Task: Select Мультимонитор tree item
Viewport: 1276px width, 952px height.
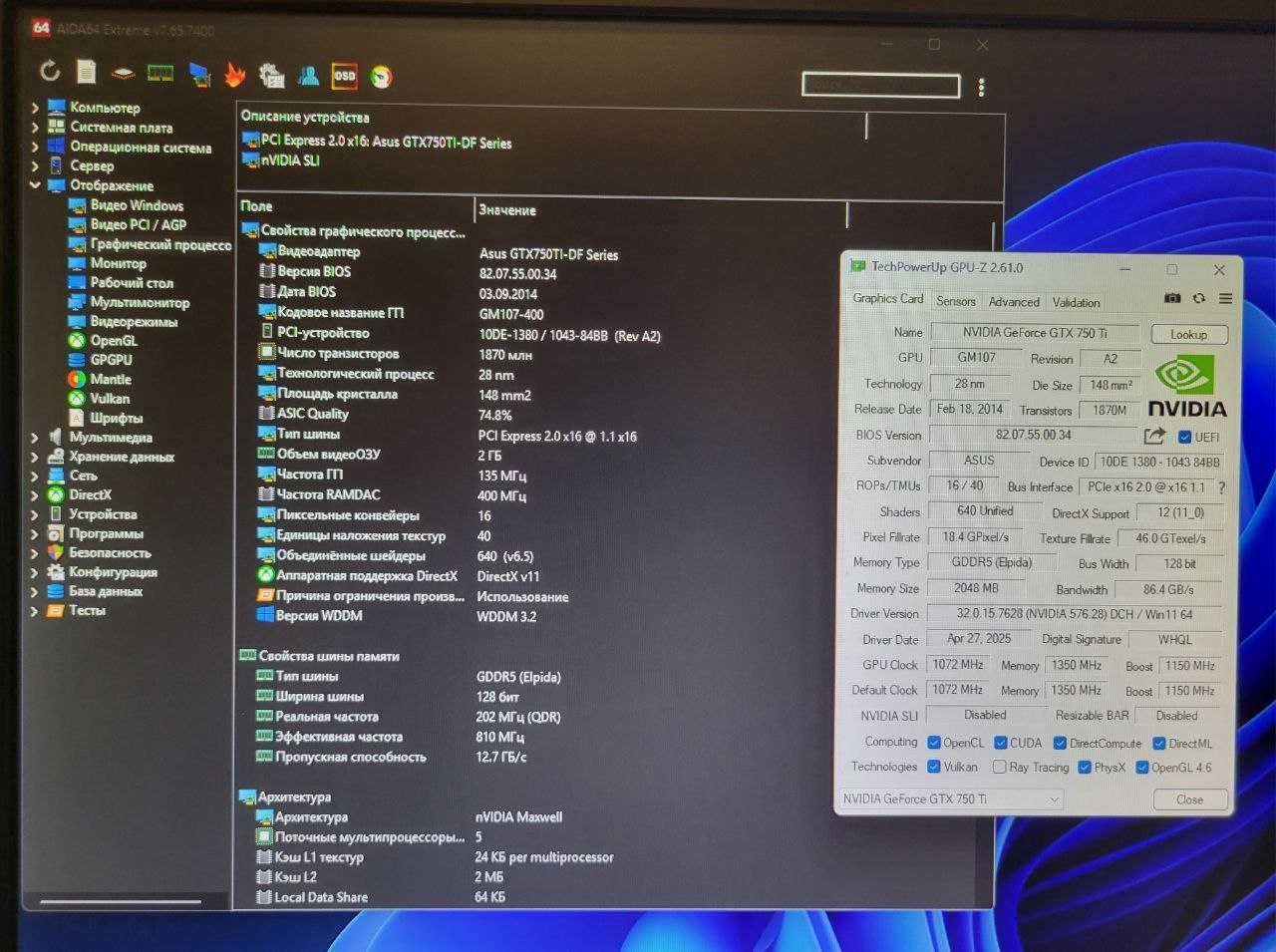Action: 139,302
